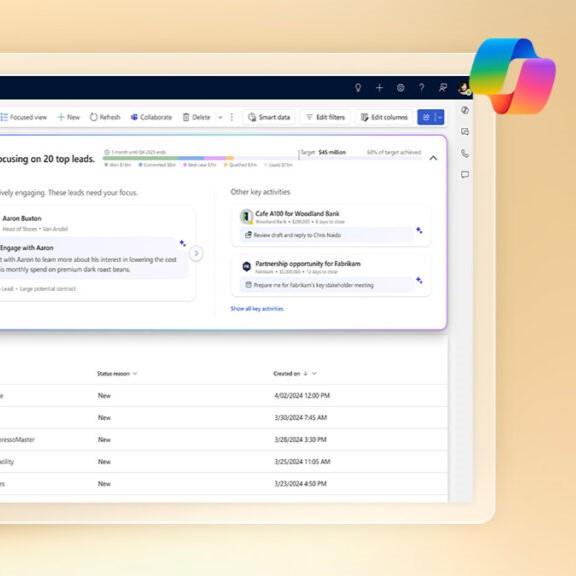The width and height of the screenshot is (576, 576).
Task: Click Copilot sparkle on Cafe A100 card
Action: [419, 230]
